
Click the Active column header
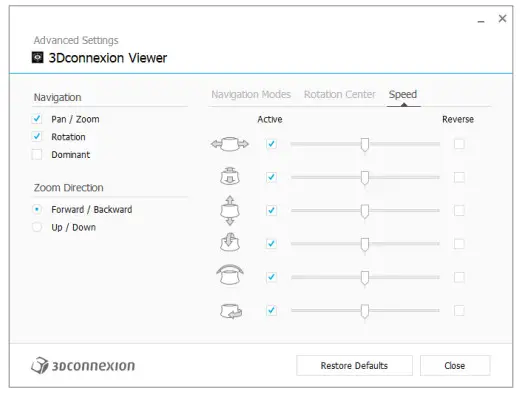[x=270, y=119]
